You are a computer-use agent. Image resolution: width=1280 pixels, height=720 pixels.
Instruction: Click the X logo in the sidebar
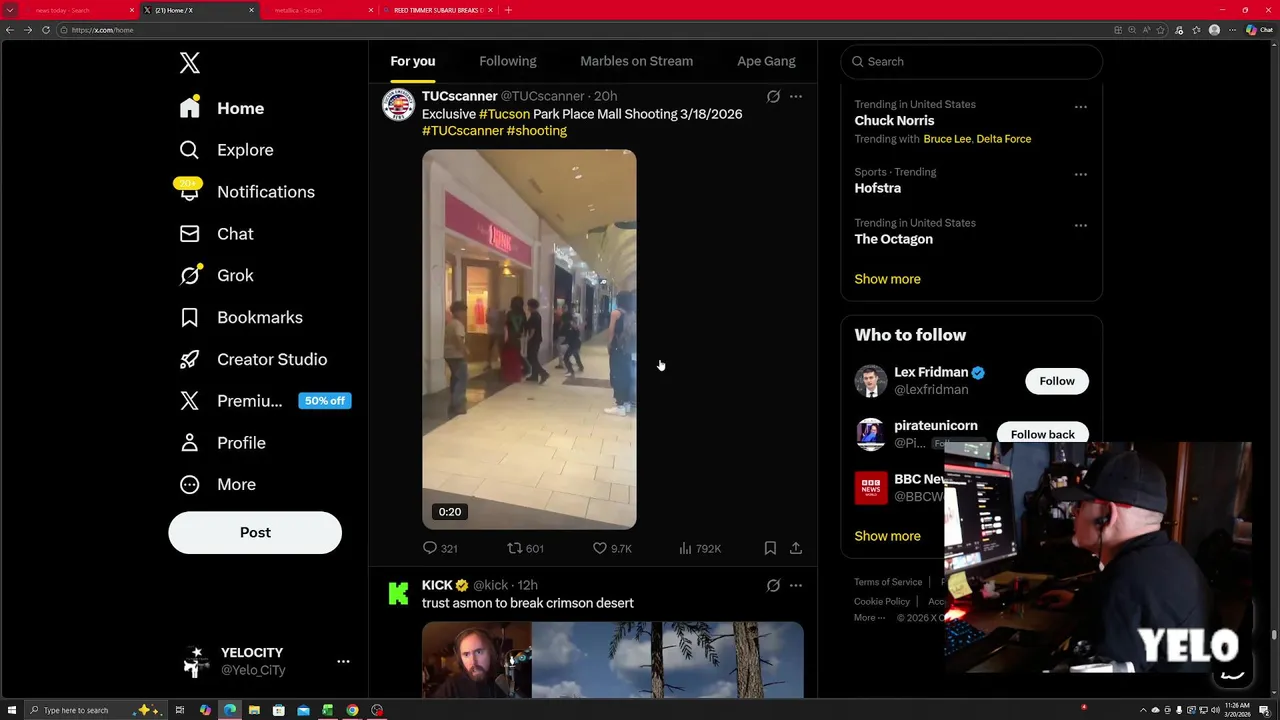pos(190,63)
